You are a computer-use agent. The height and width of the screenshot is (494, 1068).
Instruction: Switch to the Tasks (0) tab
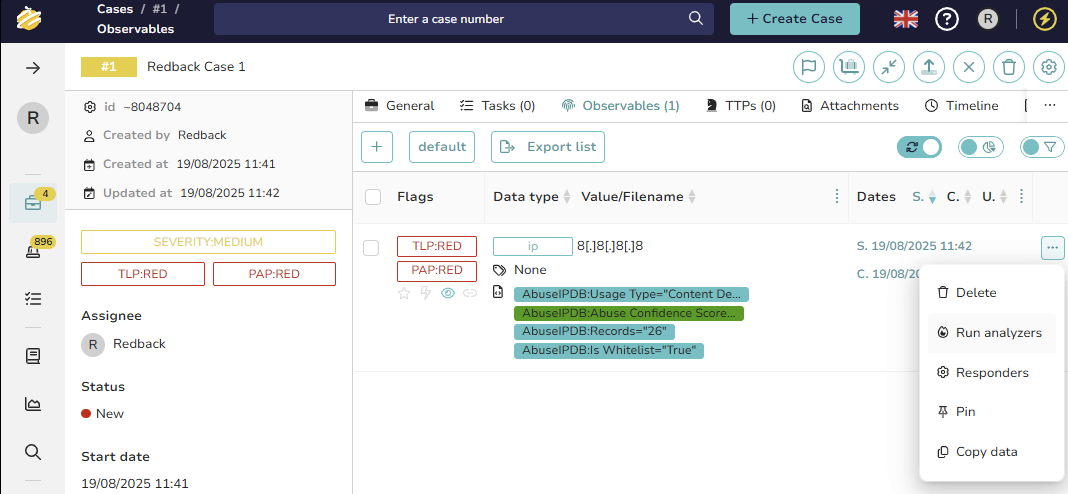pyautogui.click(x=497, y=105)
